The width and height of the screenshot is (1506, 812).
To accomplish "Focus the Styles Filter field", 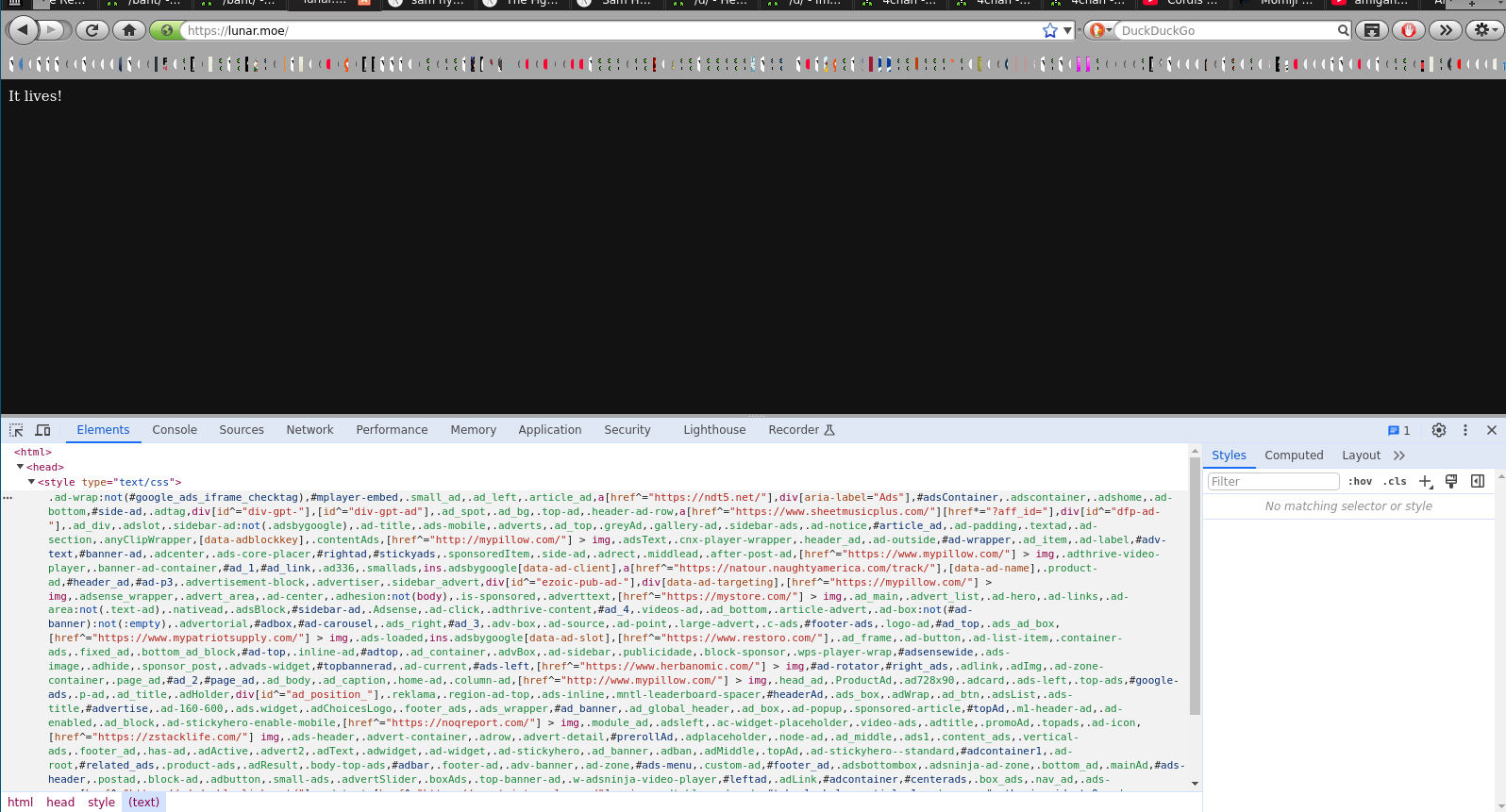I will pos(1273,482).
